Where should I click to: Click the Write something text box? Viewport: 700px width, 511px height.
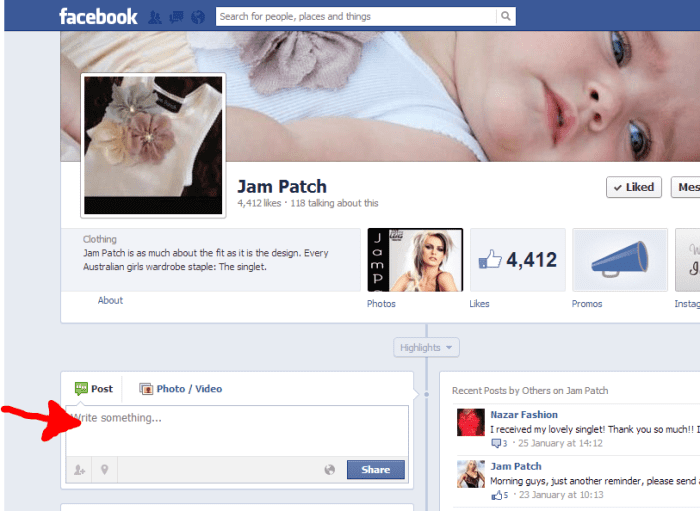(x=237, y=431)
